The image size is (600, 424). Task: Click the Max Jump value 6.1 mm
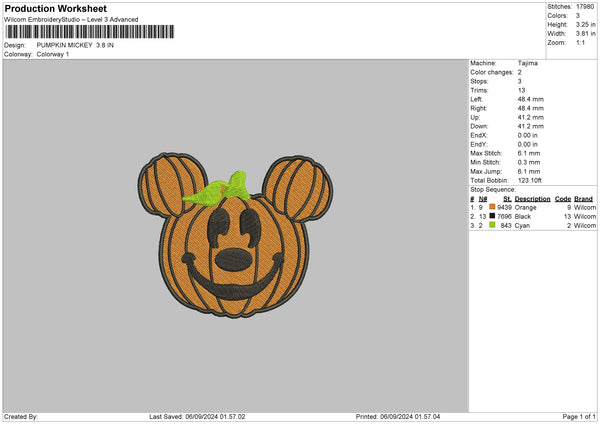coord(529,171)
